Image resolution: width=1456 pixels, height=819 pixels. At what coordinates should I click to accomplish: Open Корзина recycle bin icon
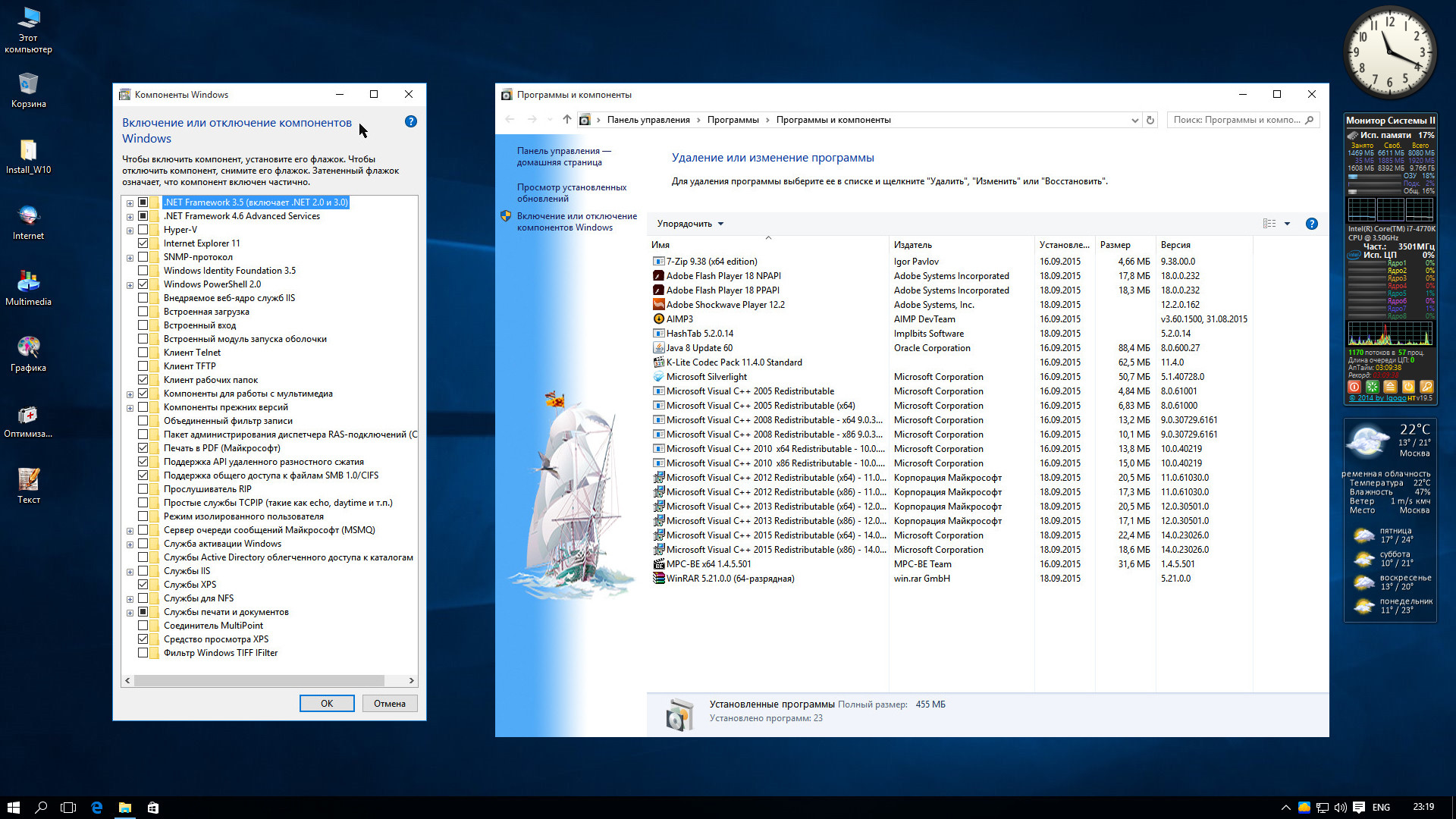(x=28, y=90)
